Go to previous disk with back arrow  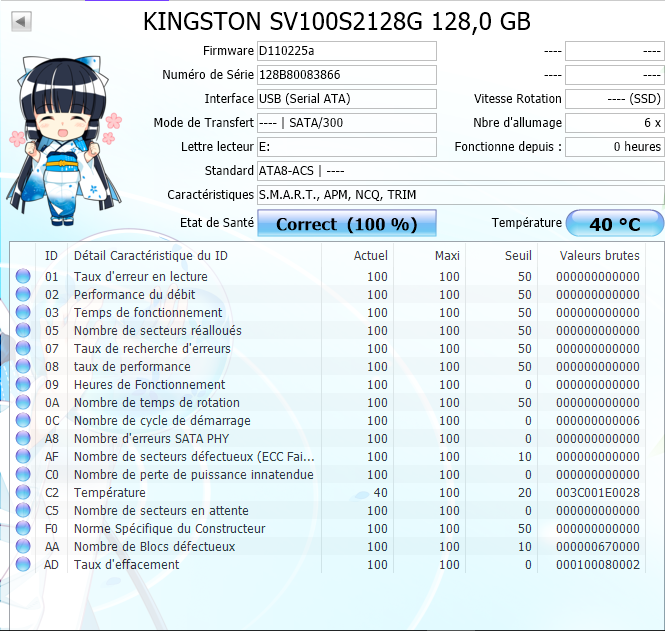[x=21, y=21]
